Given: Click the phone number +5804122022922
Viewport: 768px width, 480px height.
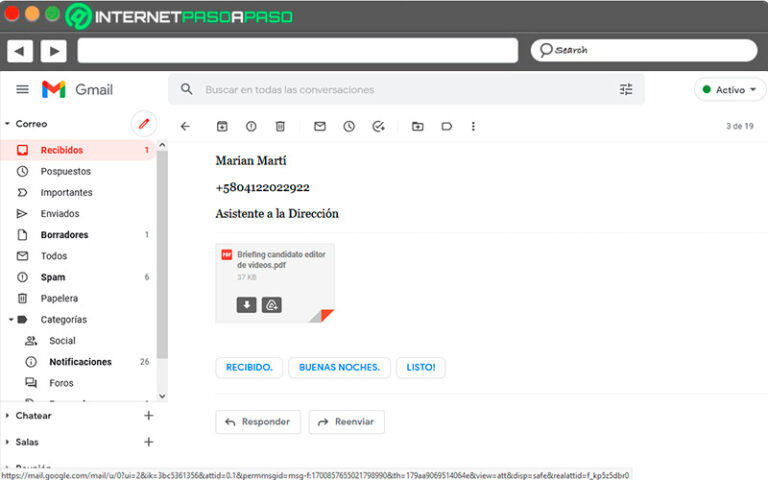Looking at the screenshot, I should pos(263,187).
